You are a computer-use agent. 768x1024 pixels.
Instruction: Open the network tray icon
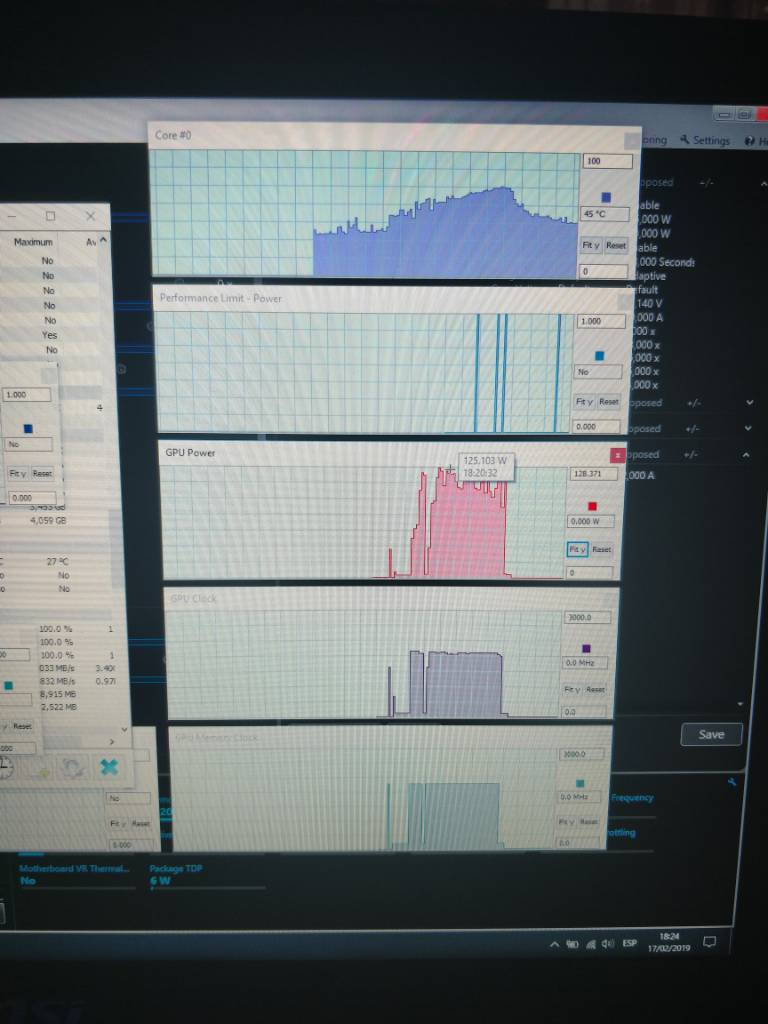591,944
